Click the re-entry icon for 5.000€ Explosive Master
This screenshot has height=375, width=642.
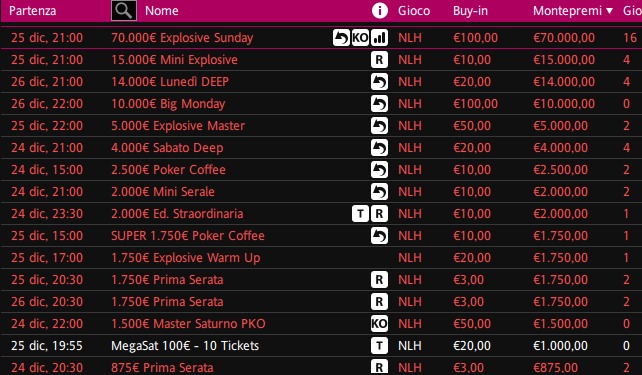click(380, 126)
